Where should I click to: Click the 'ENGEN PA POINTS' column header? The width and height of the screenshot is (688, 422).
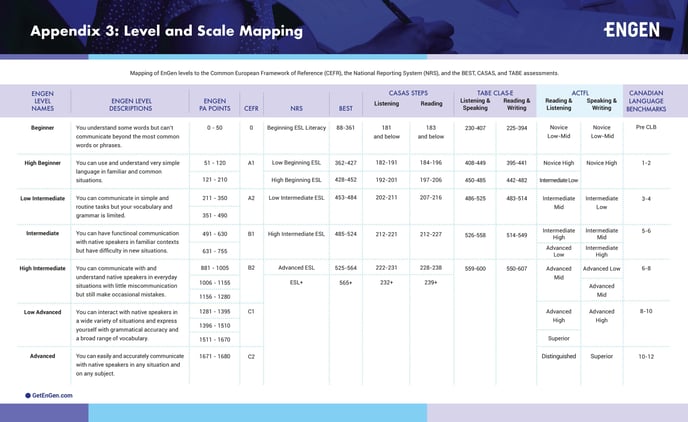[215, 104]
